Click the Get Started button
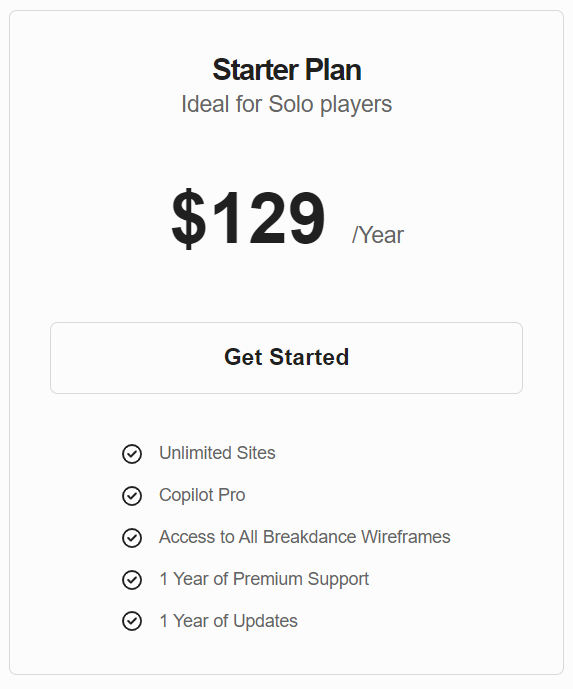Screen dimensions: 573x689 tap(286, 358)
